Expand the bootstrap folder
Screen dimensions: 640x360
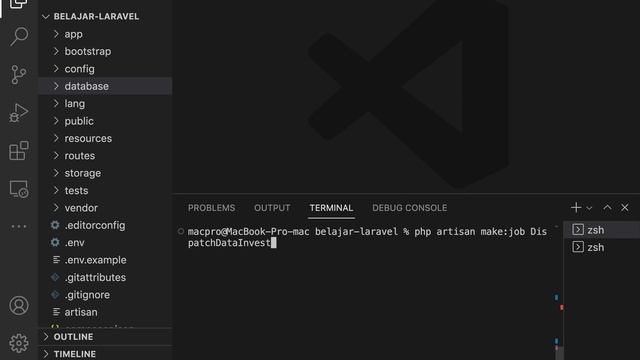[x=105, y=51]
